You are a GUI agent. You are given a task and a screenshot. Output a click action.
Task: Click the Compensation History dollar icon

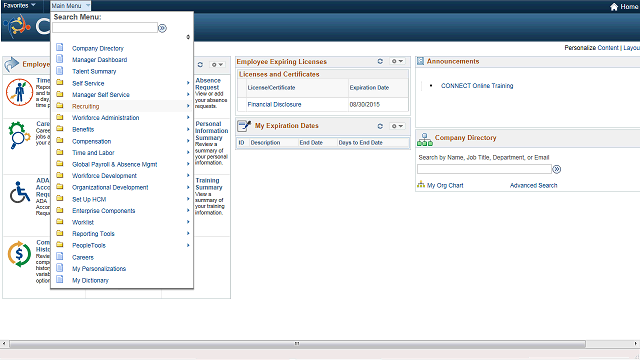[x=19, y=254]
